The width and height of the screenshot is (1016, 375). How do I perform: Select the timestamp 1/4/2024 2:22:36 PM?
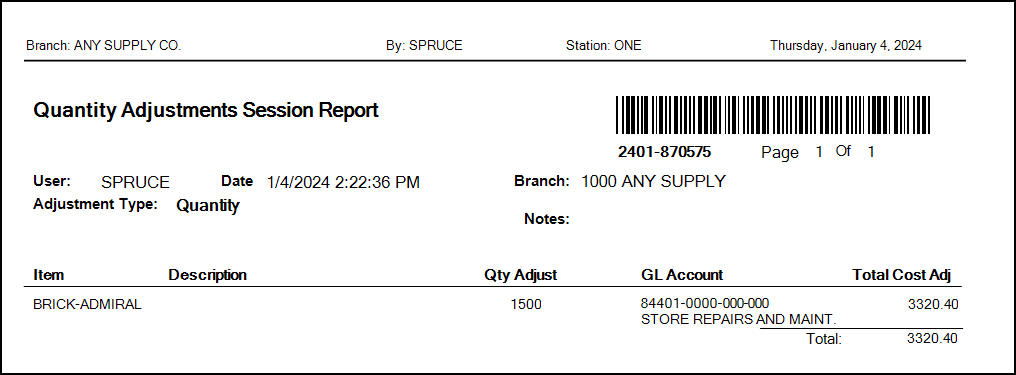click(x=343, y=183)
